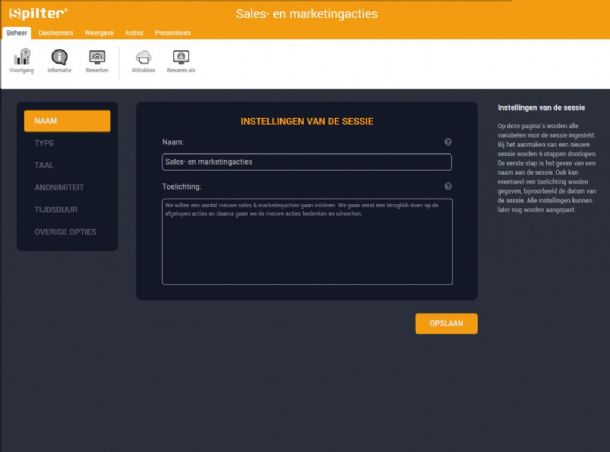Image resolution: width=610 pixels, height=452 pixels.
Task: Switch to the Acties tab
Action: 134,33
